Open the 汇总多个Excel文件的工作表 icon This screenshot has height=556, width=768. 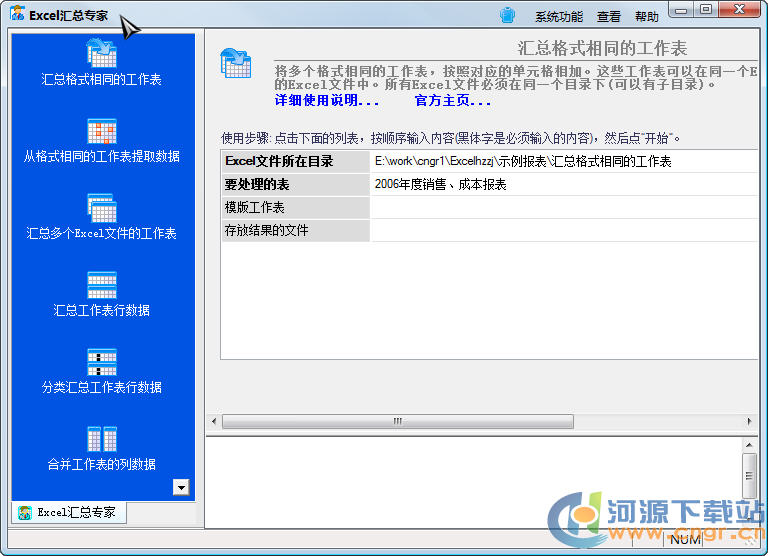(x=101, y=208)
